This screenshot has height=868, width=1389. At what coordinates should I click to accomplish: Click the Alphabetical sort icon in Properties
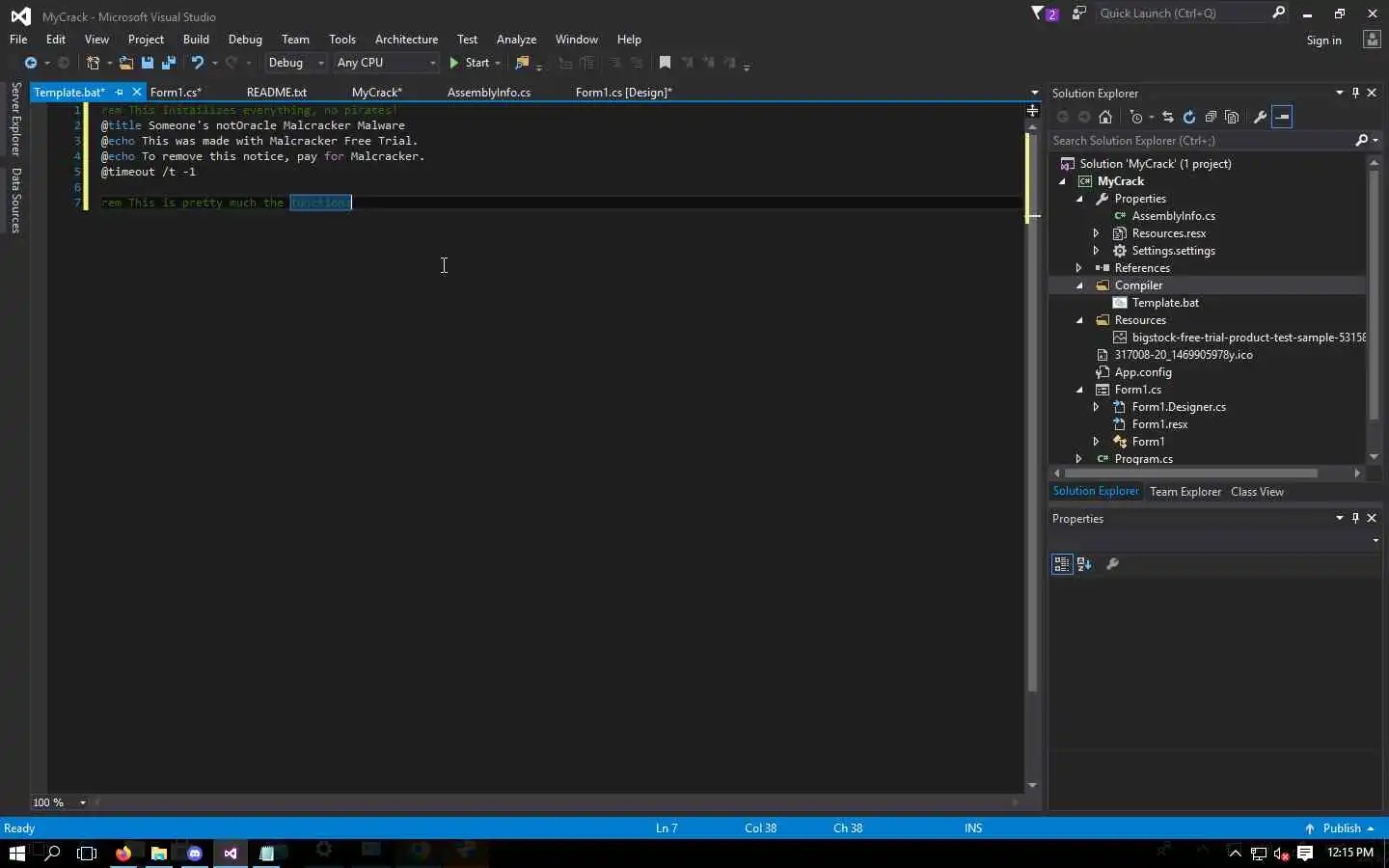(1084, 564)
